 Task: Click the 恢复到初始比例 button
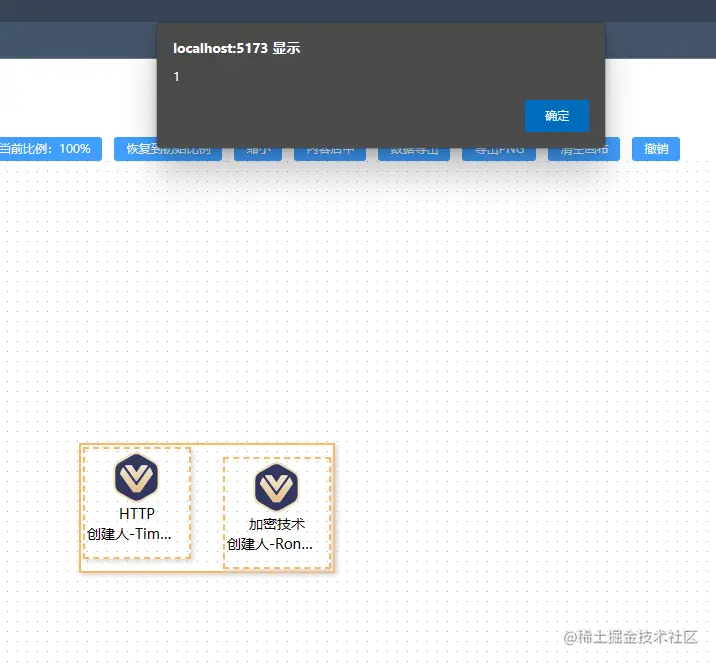click(x=168, y=149)
